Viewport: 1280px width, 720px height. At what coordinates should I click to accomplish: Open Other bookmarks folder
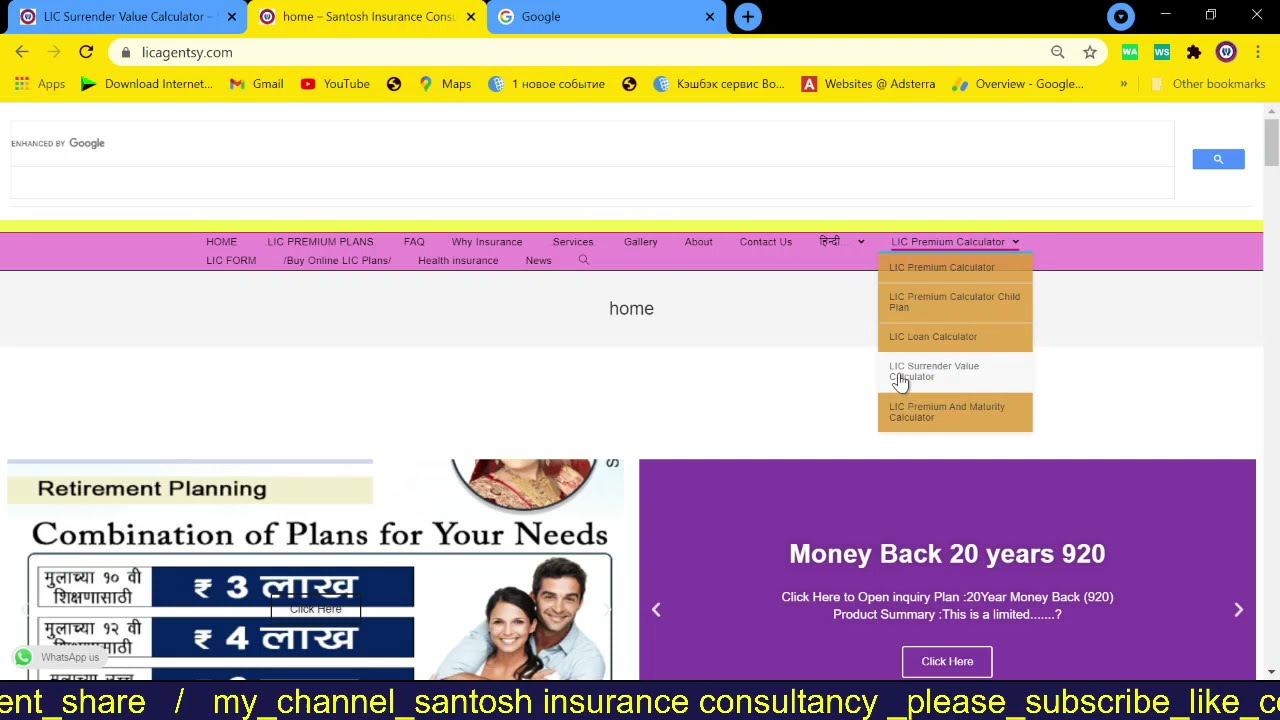pos(1208,84)
